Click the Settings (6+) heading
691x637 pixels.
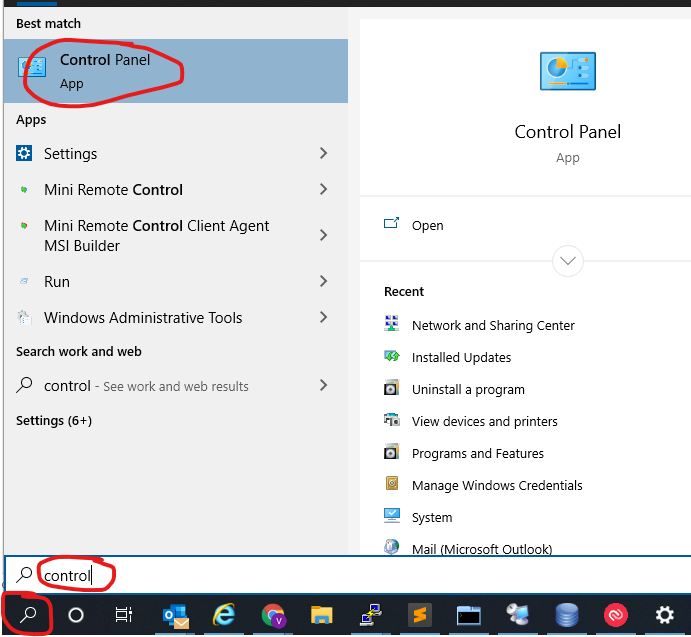(x=54, y=421)
